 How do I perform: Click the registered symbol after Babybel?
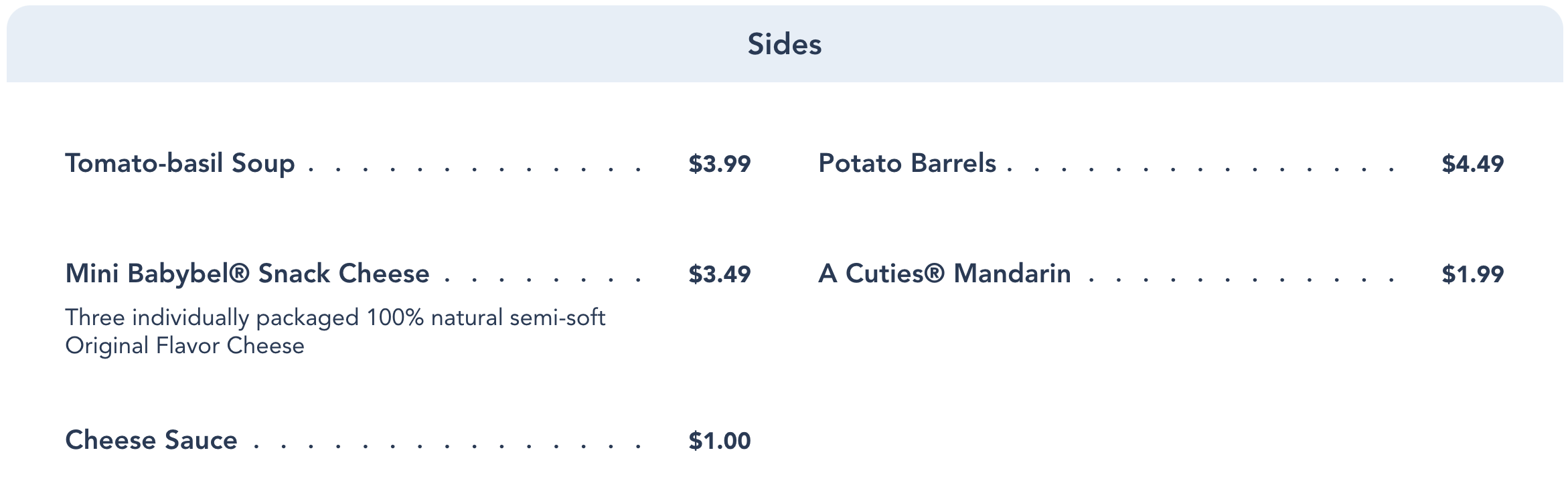(240, 274)
